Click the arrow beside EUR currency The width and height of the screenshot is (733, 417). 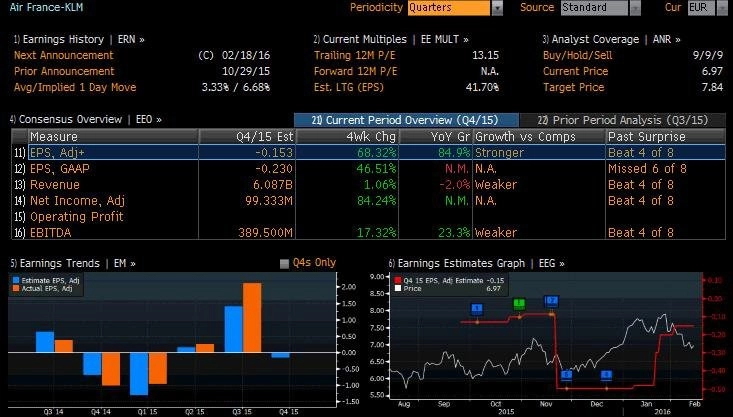tap(721, 8)
